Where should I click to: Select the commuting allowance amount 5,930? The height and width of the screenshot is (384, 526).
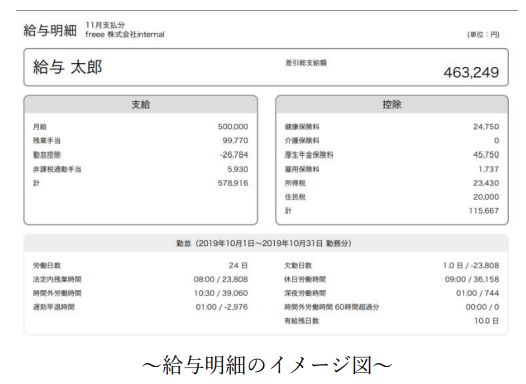pos(238,169)
